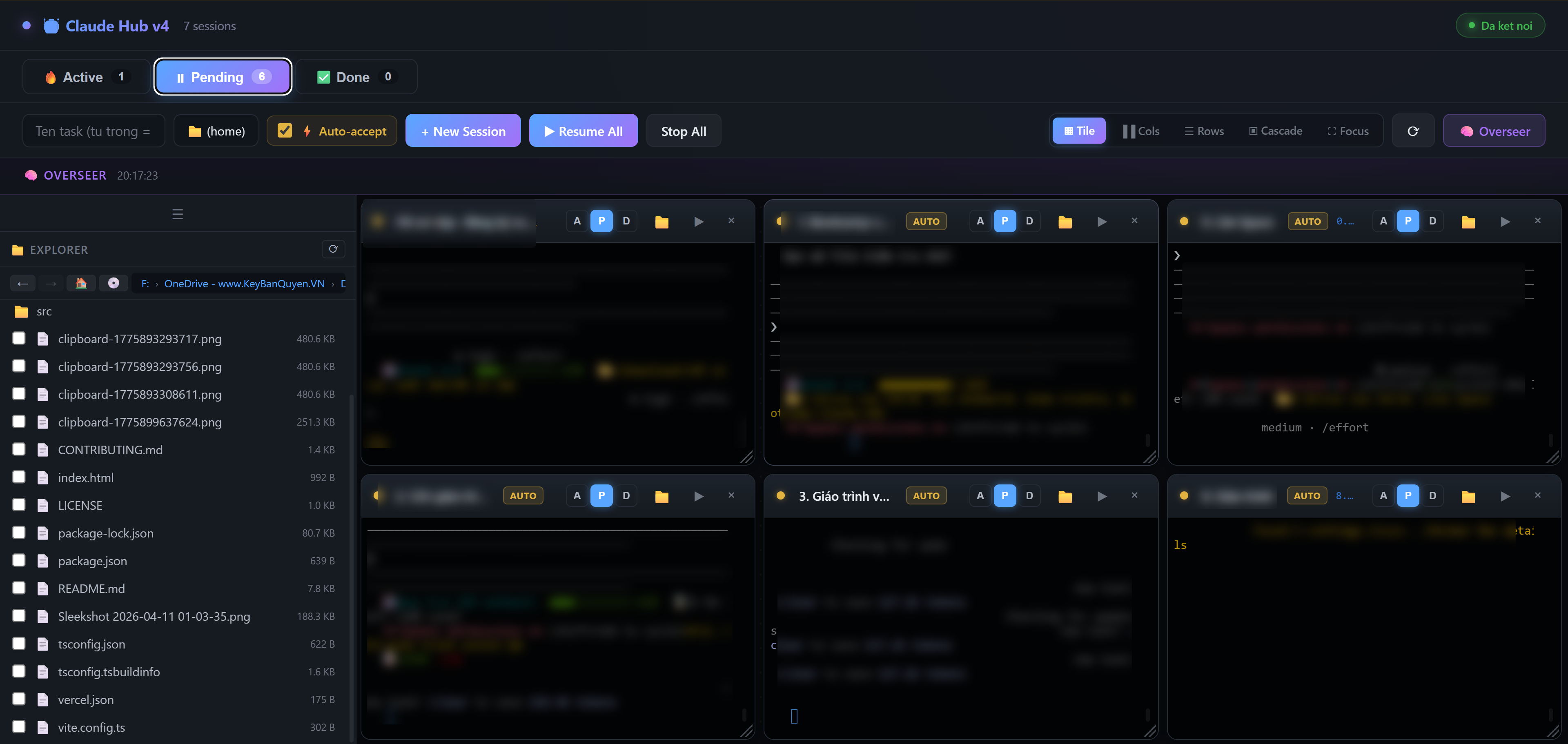Screen dimensions: 1568x744
Task: Switch to the Done tab
Action: [x=356, y=77]
